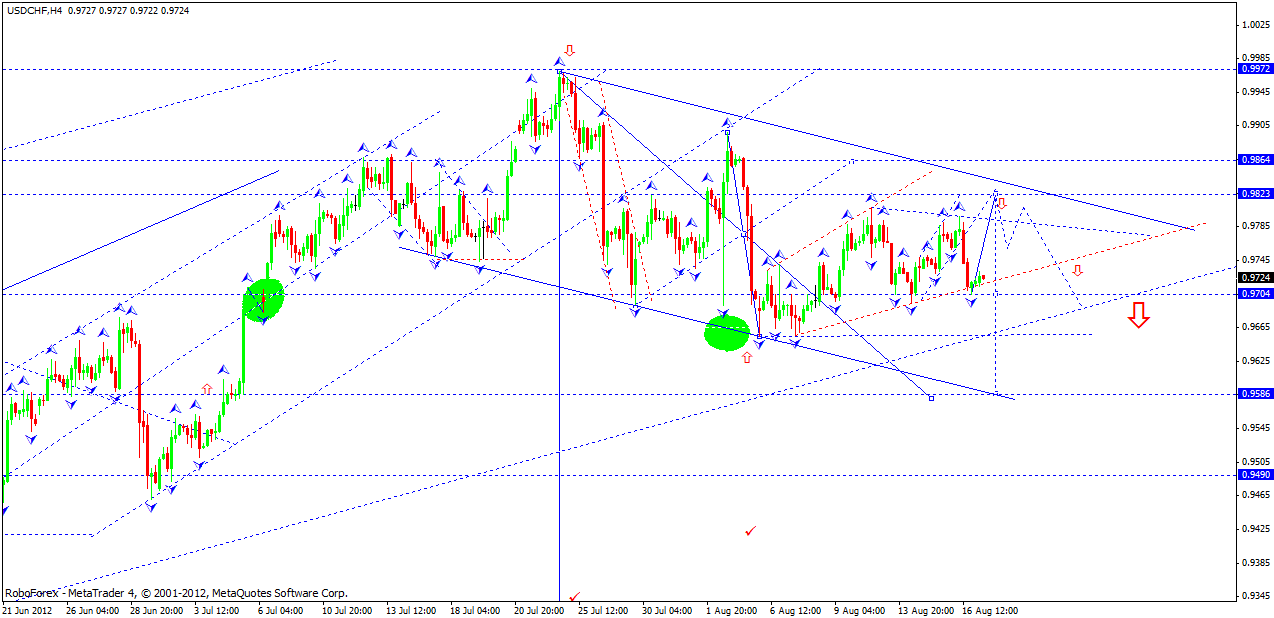The height and width of the screenshot is (618, 1274).
Task: Click the 30 Jul 04:00 time label
Action: (666, 610)
